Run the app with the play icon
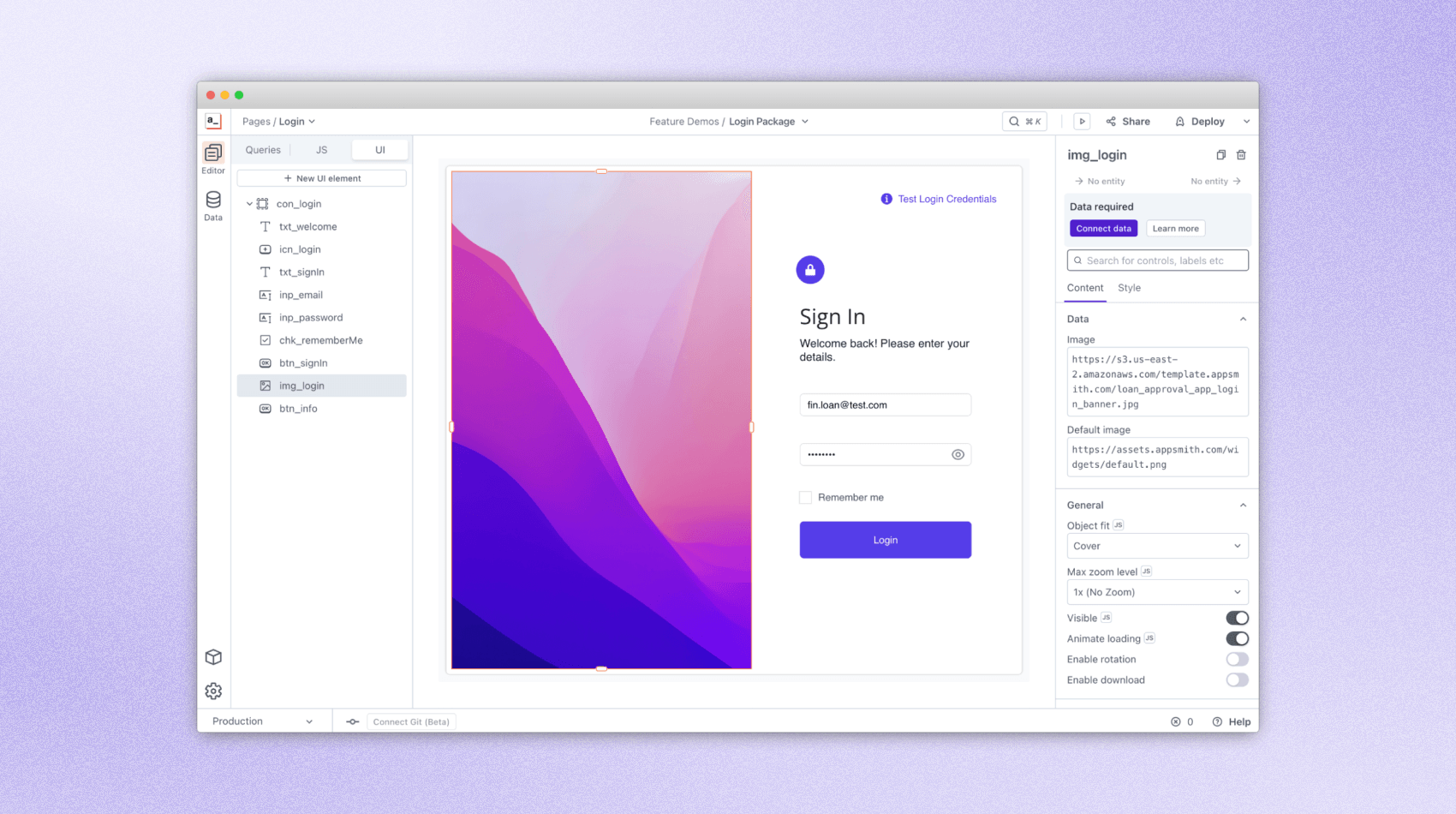The image size is (1456, 814). [x=1081, y=121]
